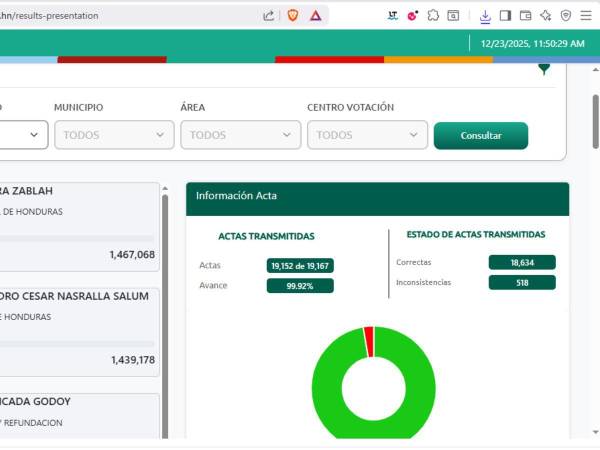Image resolution: width=600 pixels, height=450 pixels.
Task: Open the extensions puzzle piece menu
Action: pos(433,16)
